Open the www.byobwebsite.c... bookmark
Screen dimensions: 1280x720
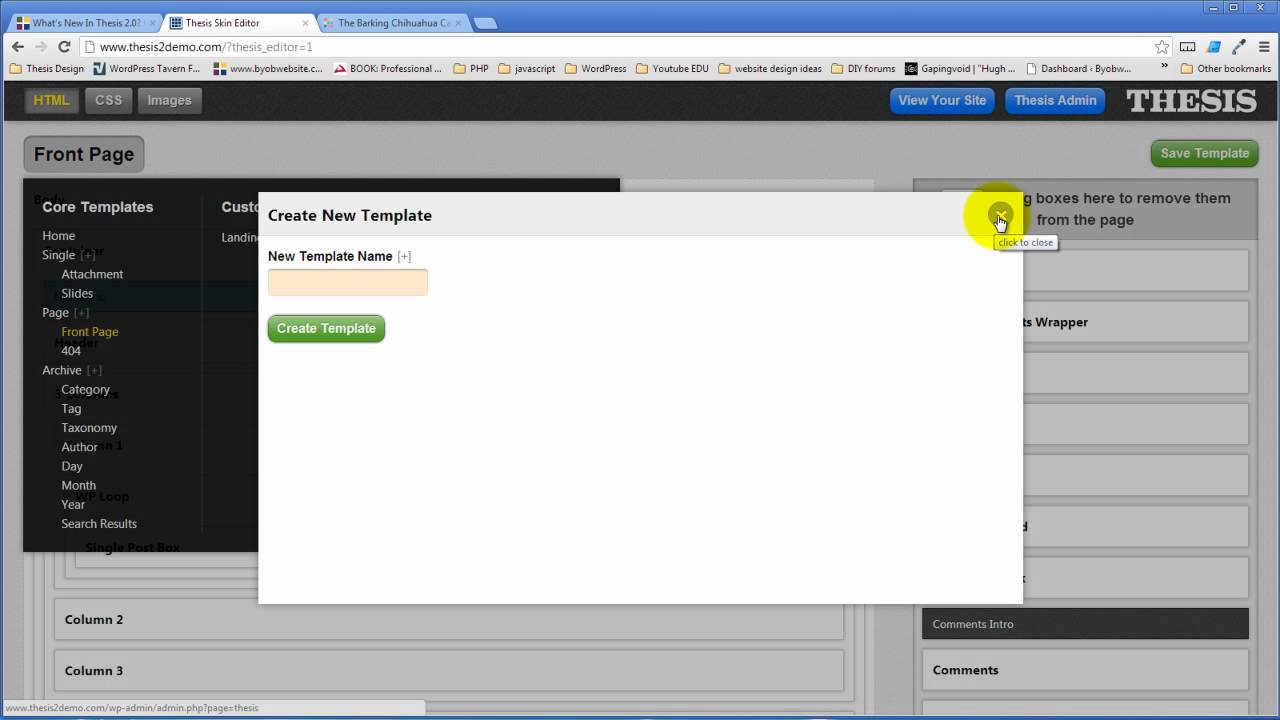pos(268,69)
